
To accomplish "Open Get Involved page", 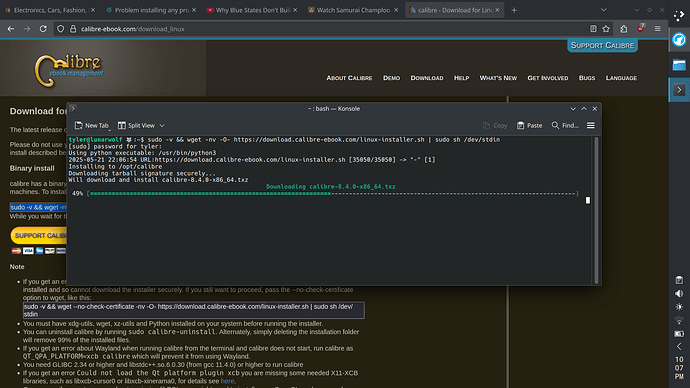I will [x=547, y=78].
